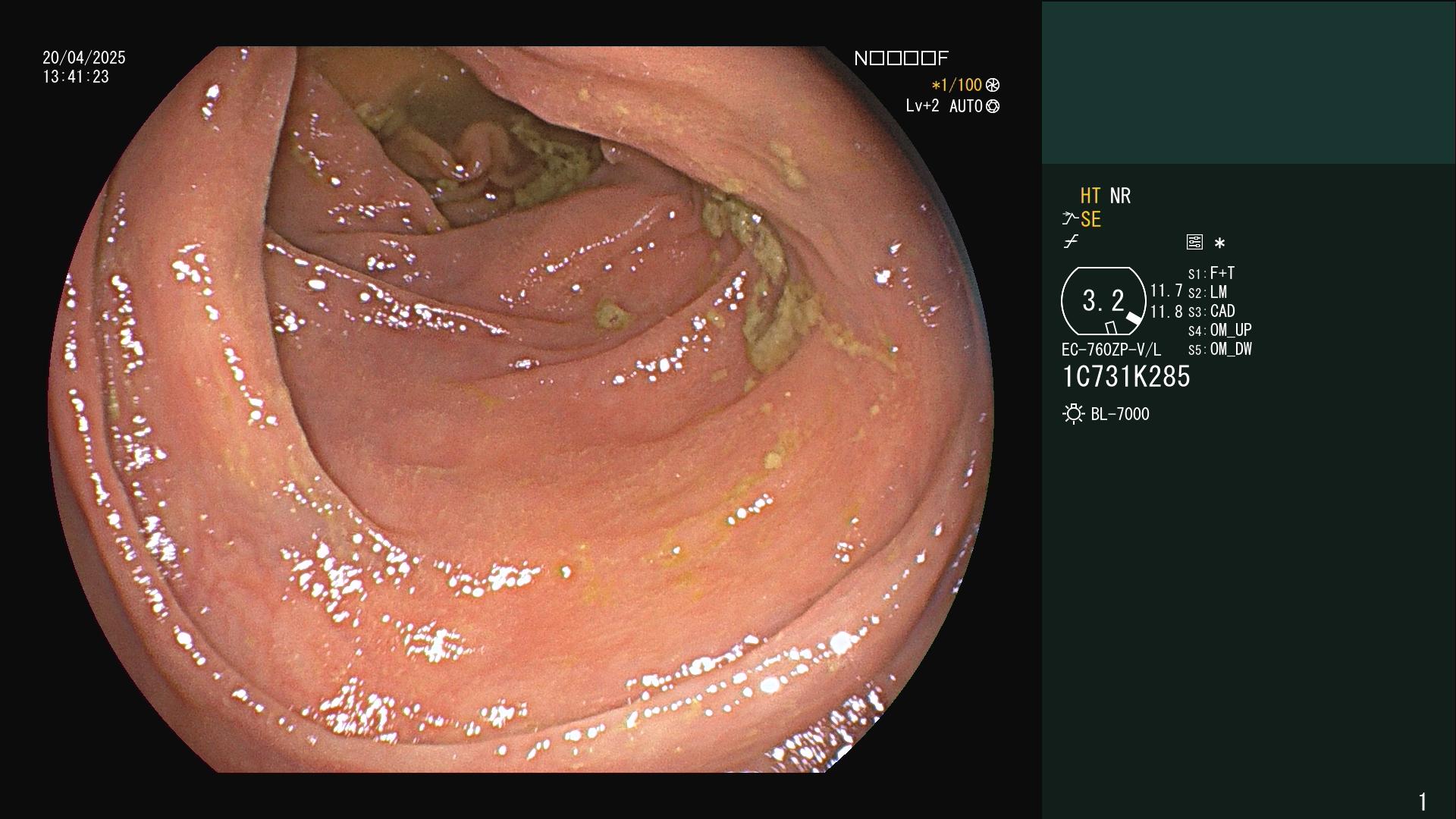Select switch assignment S5: OM_DW
Viewport: 1456px width, 819px height.
coord(1219,350)
